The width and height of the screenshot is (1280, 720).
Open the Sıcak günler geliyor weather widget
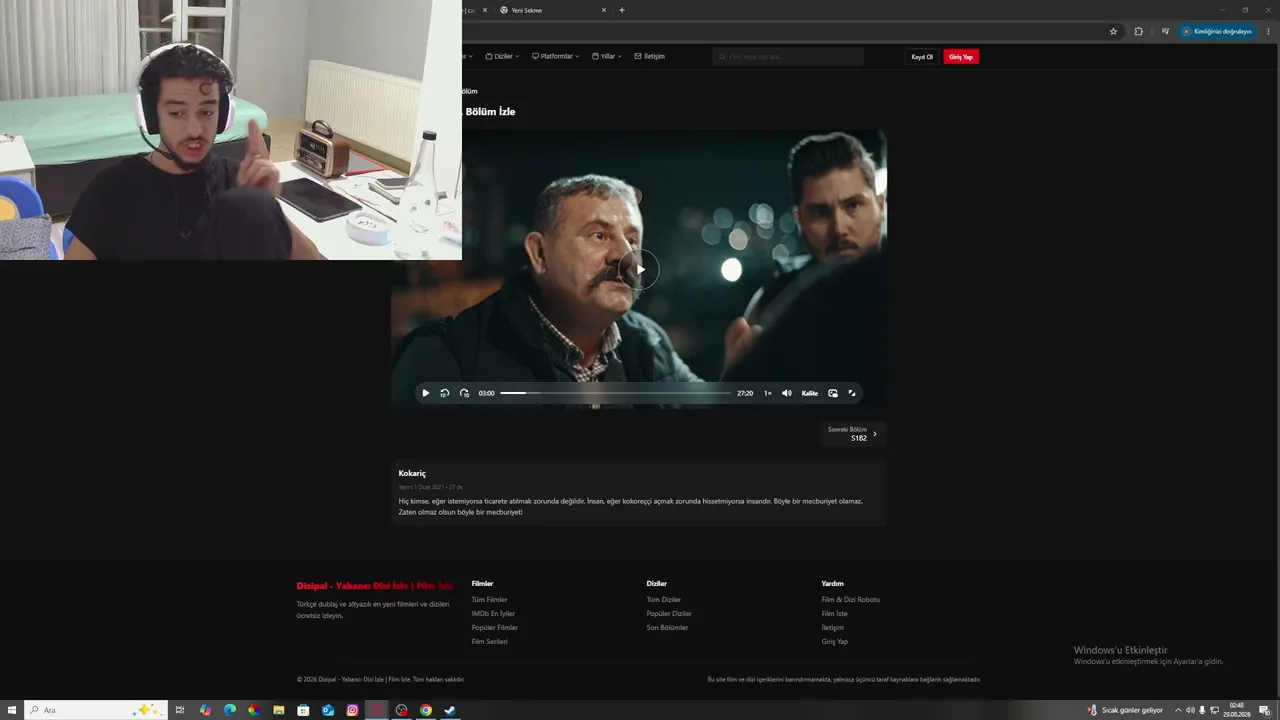point(1125,710)
